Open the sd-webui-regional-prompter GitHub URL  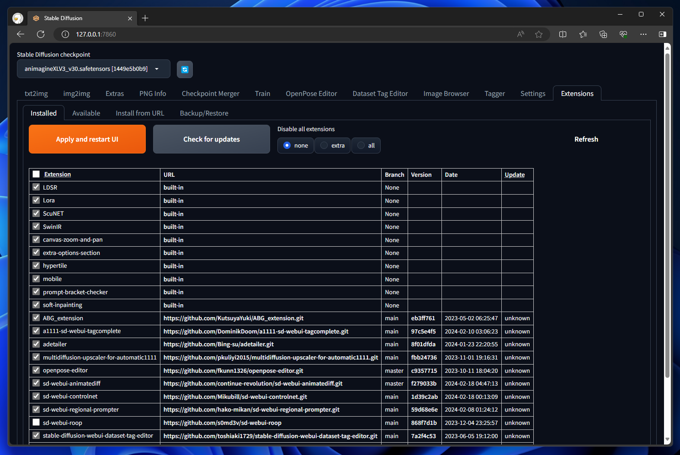pyautogui.click(x=252, y=409)
